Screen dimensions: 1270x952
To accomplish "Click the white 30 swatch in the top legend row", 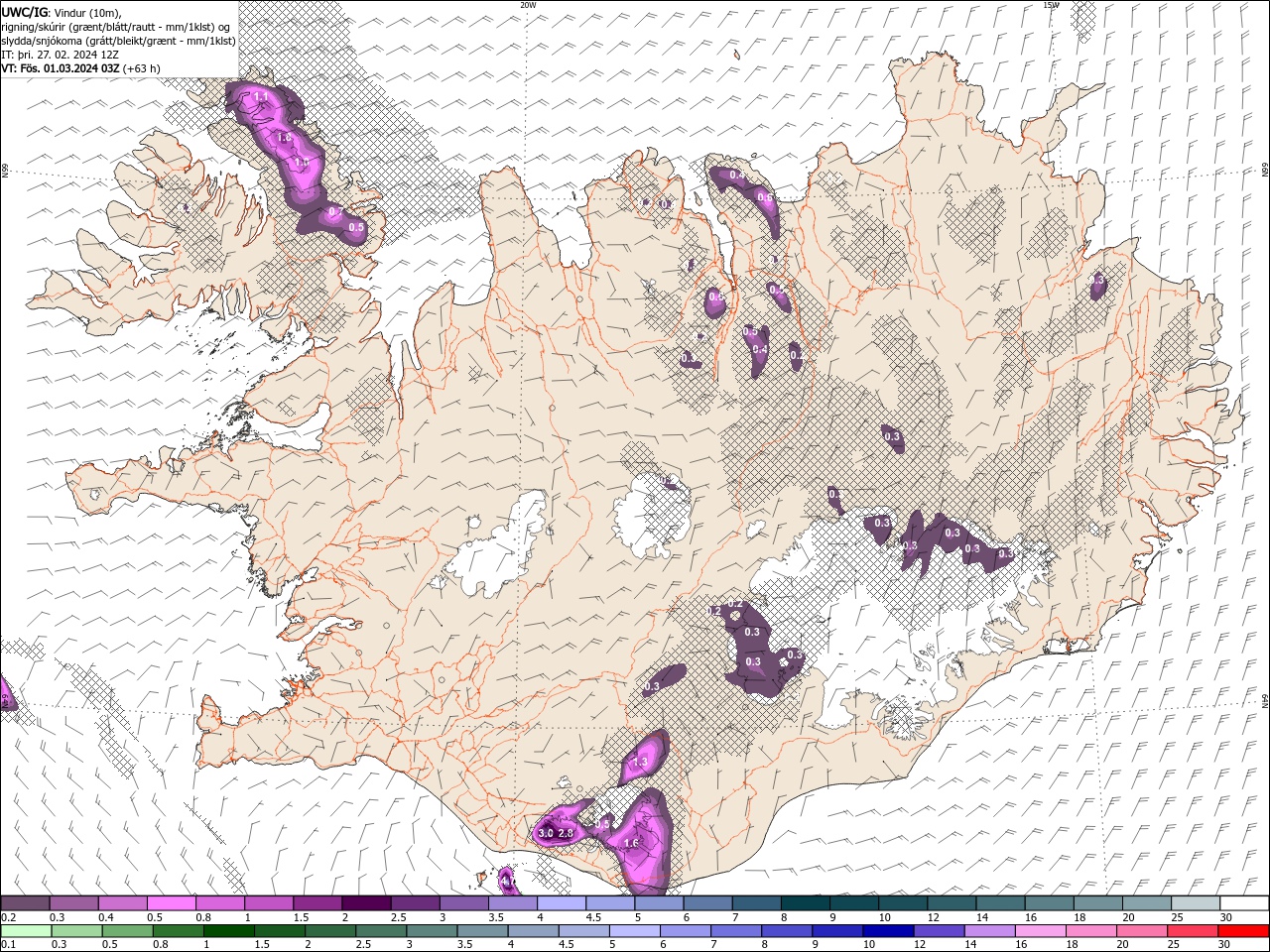I will click(1244, 903).
